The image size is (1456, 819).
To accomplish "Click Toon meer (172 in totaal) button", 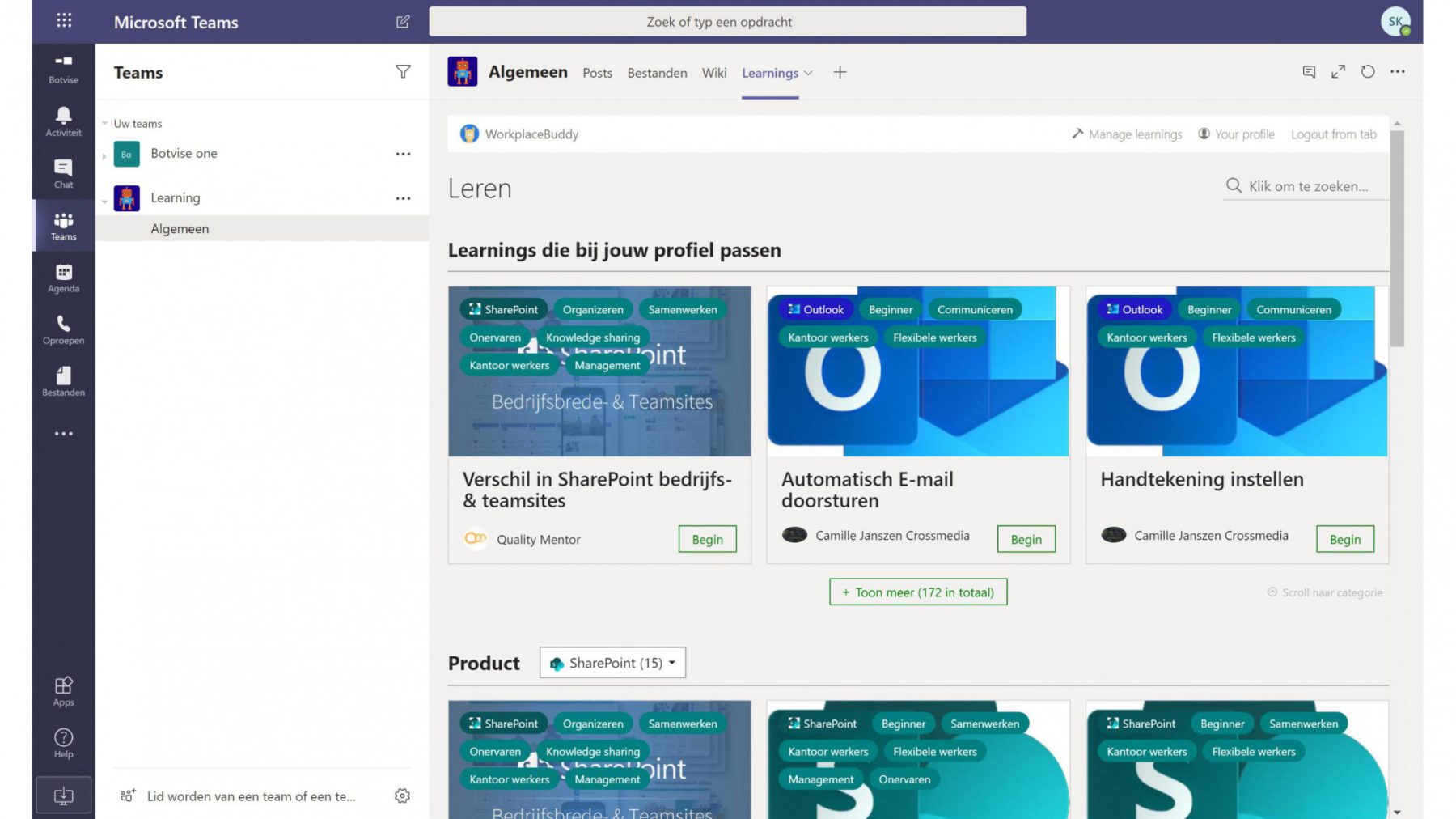I will [918, 592].
